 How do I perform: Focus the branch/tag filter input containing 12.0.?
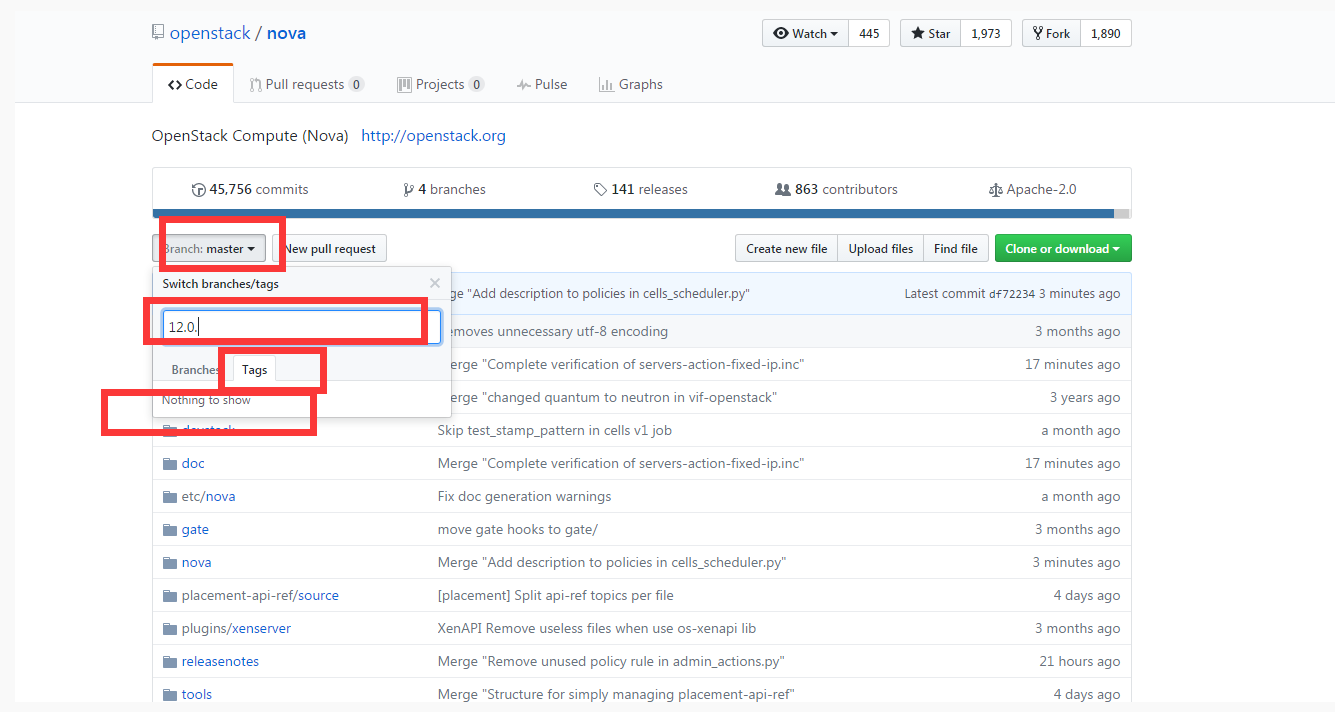click(301, 327)
